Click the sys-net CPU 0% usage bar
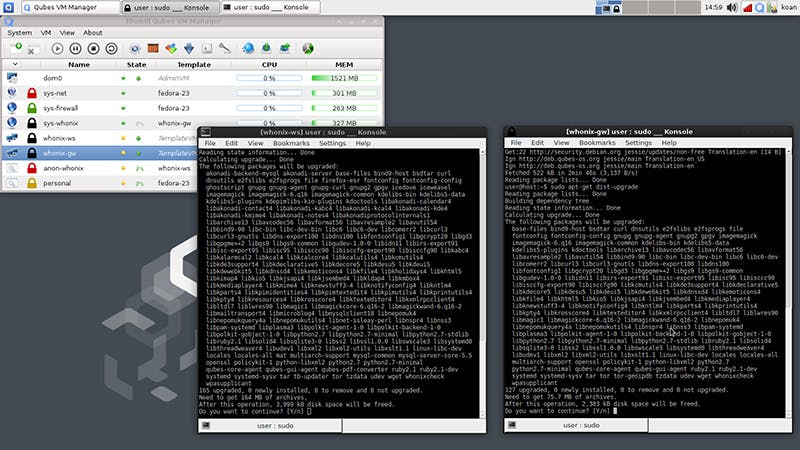 pyautogui.click(x=269, y=93)
